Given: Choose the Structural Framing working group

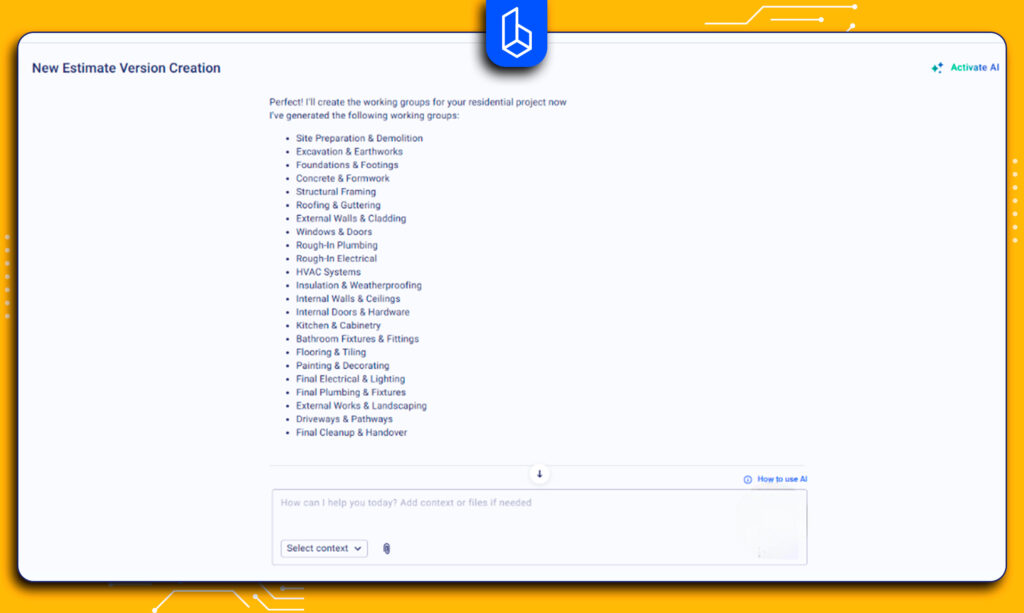Looking at the screenshot, I should pos(336,192).
